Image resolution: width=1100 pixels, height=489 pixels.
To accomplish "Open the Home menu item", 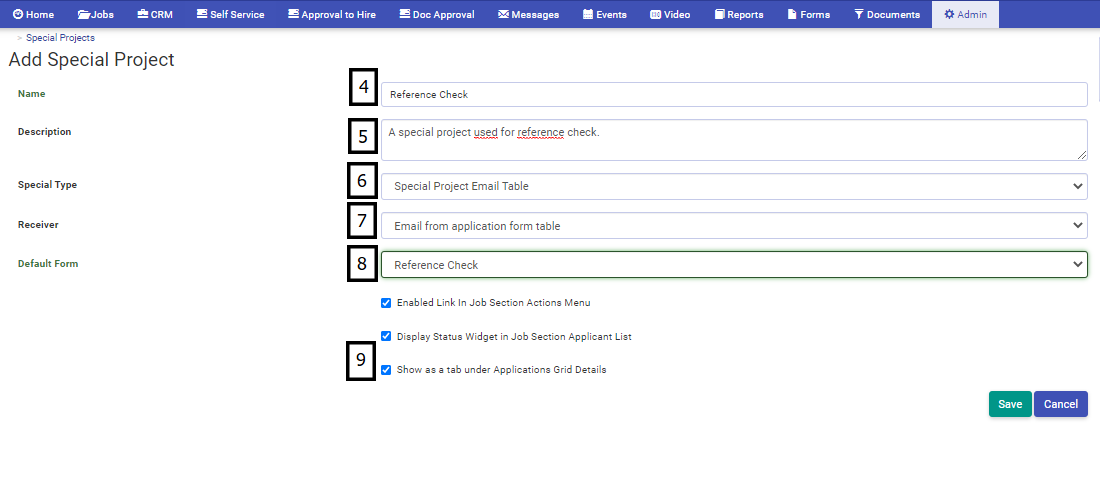I will click(x=34, y=14).
